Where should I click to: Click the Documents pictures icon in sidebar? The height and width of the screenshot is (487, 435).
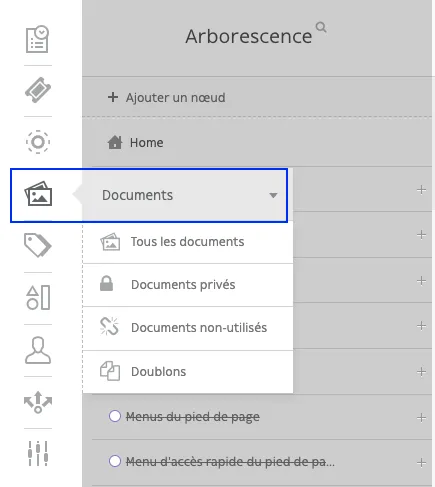click(38, 194)
